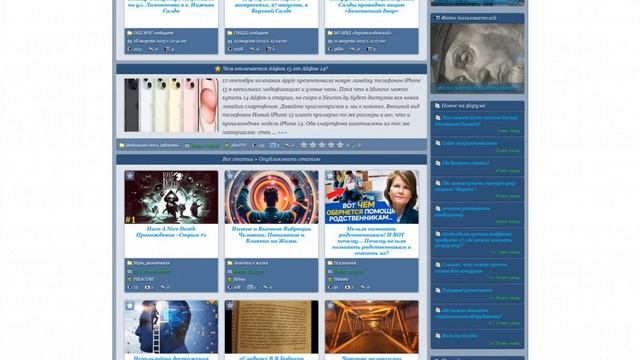Open orange-lit bridge tunnel thumbnail

(372, 327)
